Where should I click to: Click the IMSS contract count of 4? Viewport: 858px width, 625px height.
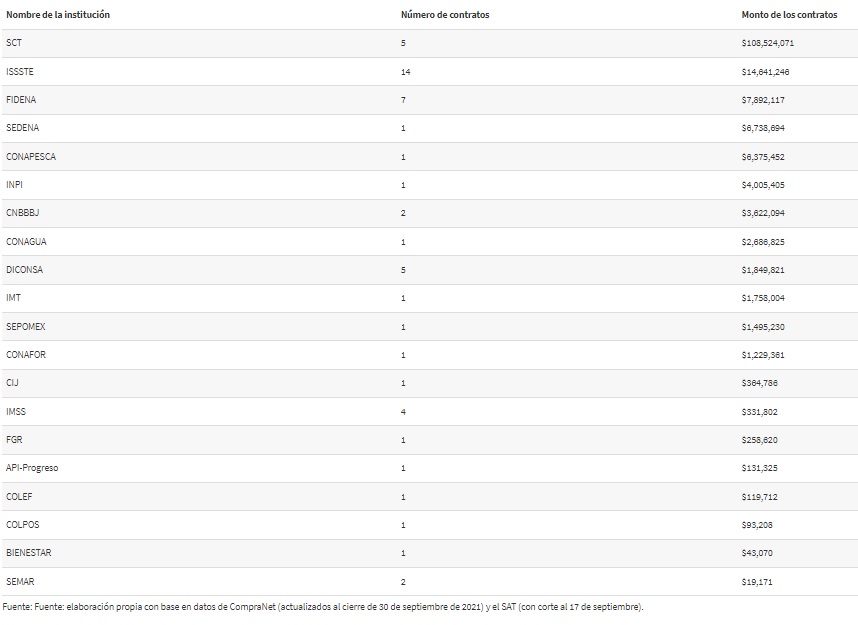click(x=403, y=412)
